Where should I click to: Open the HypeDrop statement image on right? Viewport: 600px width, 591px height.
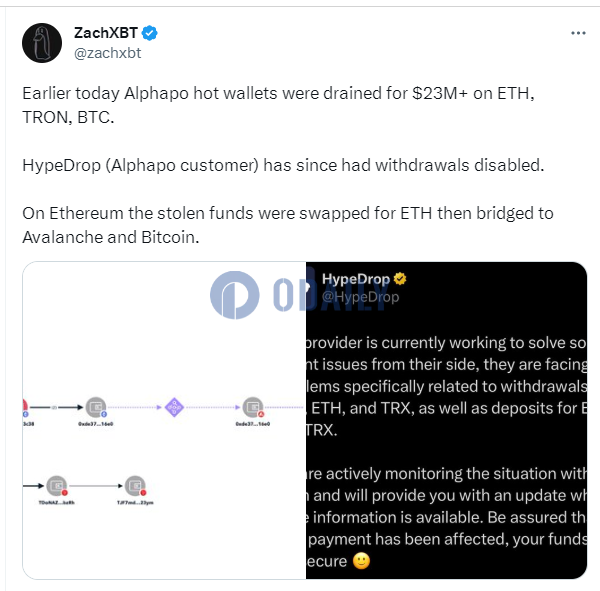pos(446,420)
